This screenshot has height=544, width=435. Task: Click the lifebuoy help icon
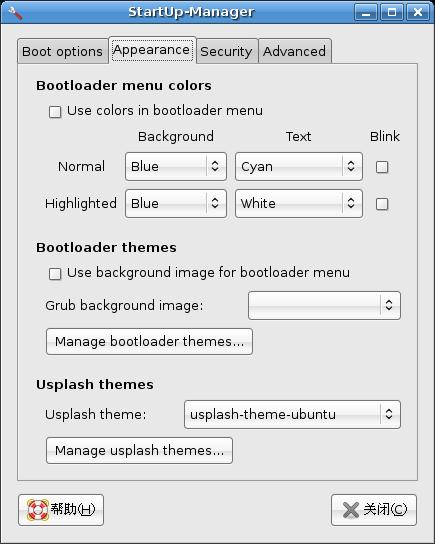tap(38, 510)
